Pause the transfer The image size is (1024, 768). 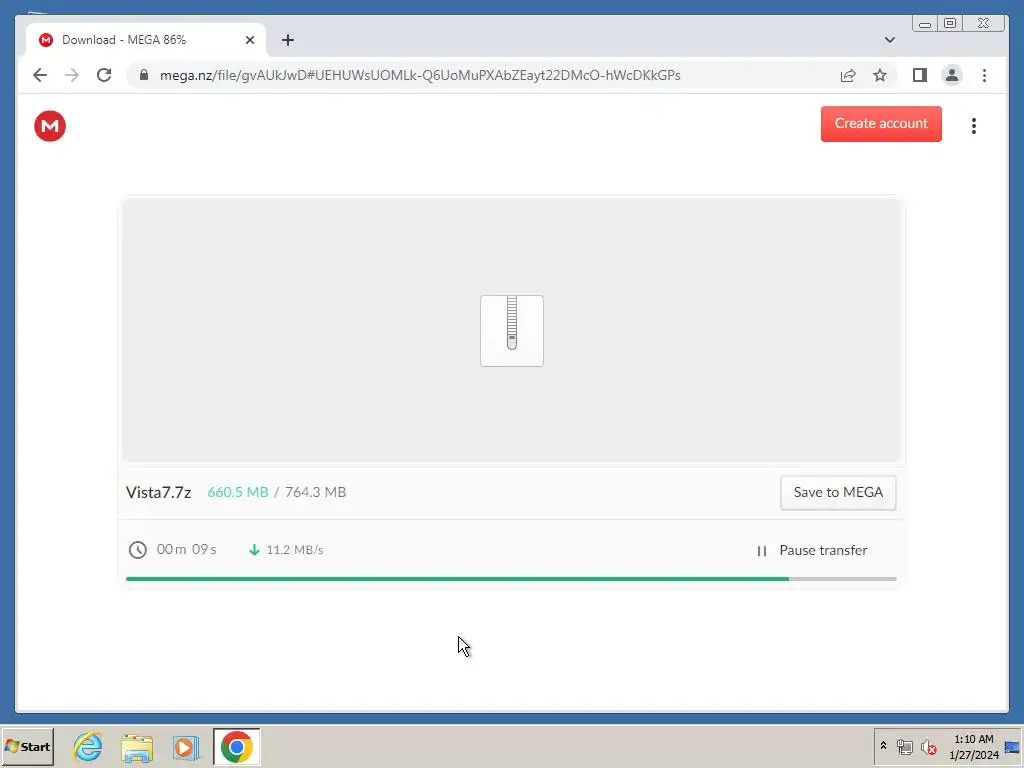[x=812, y=551]
